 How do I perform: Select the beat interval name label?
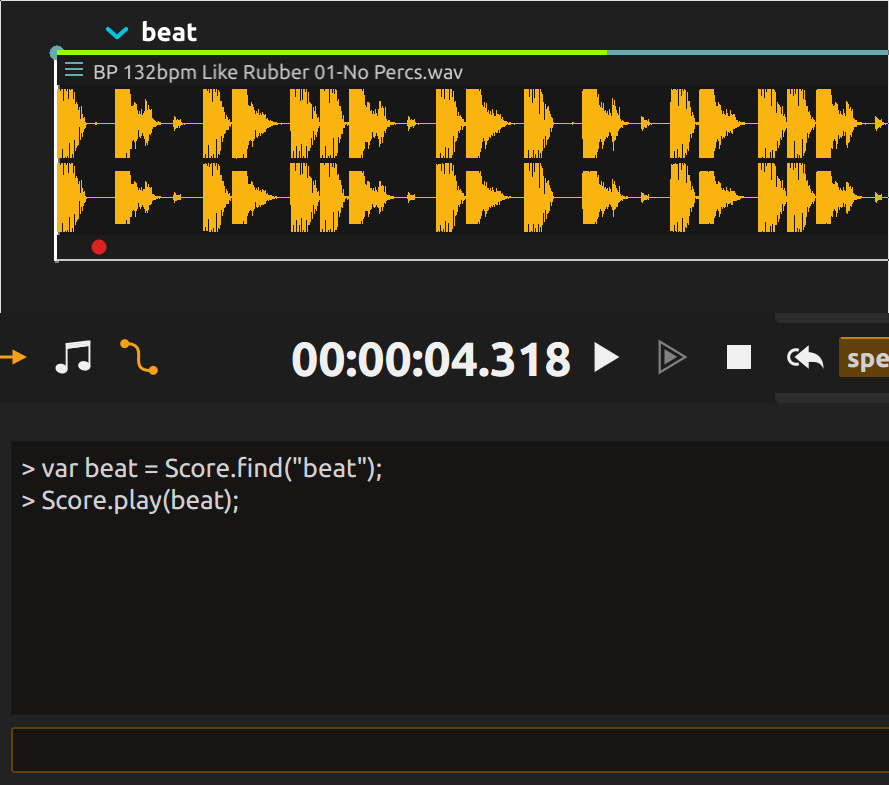pos(169,32)
